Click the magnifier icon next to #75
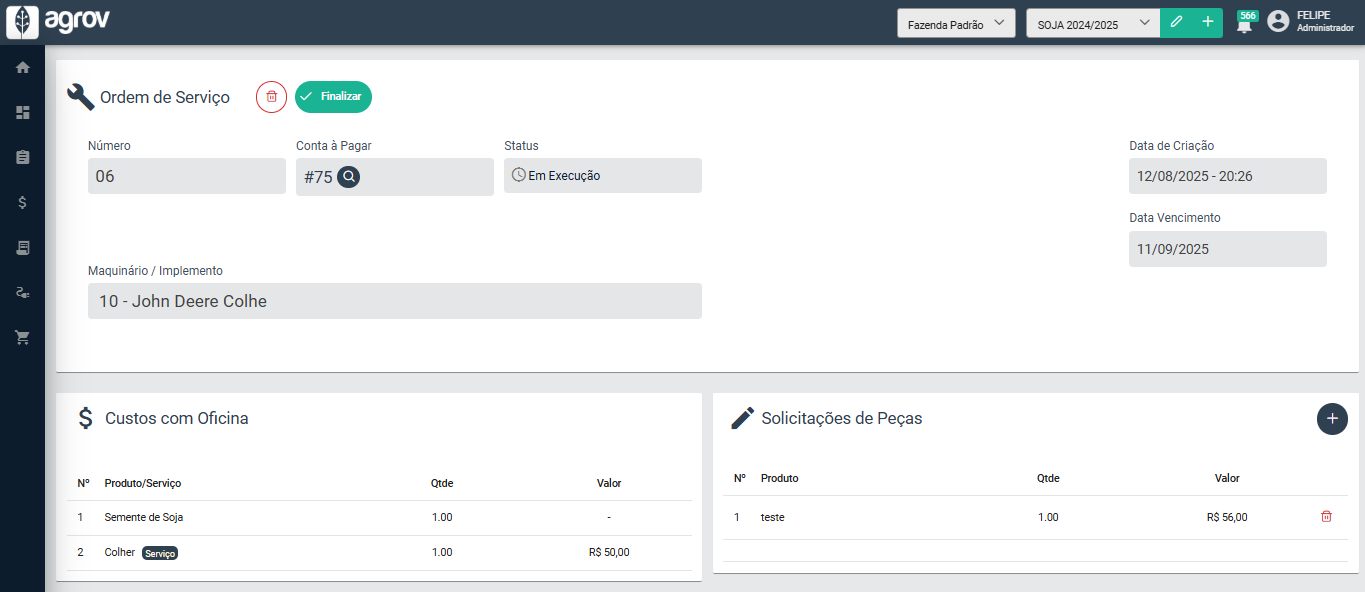 [348, 177]
